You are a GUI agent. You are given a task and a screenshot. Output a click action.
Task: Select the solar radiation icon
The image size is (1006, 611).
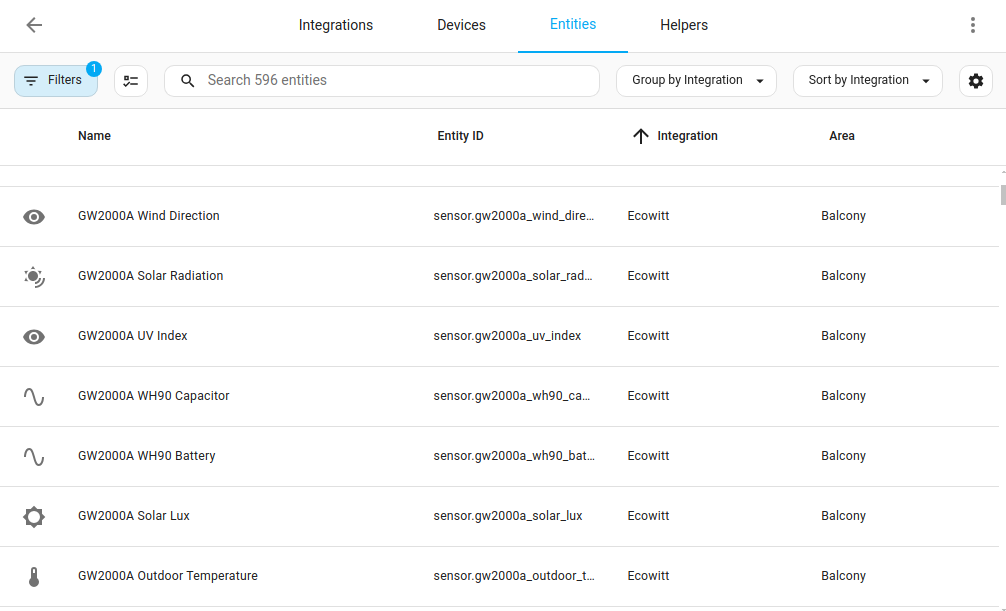(x=34, y=276)
